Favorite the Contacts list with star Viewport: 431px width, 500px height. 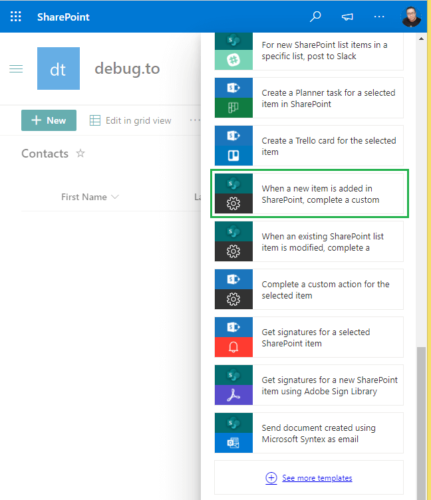pyautogui.click(x=80, y=153)
